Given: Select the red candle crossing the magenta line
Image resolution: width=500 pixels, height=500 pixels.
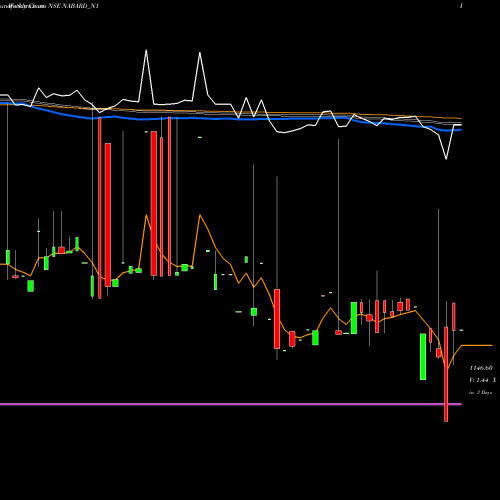Looking at the screenshot, I should 446,374.
